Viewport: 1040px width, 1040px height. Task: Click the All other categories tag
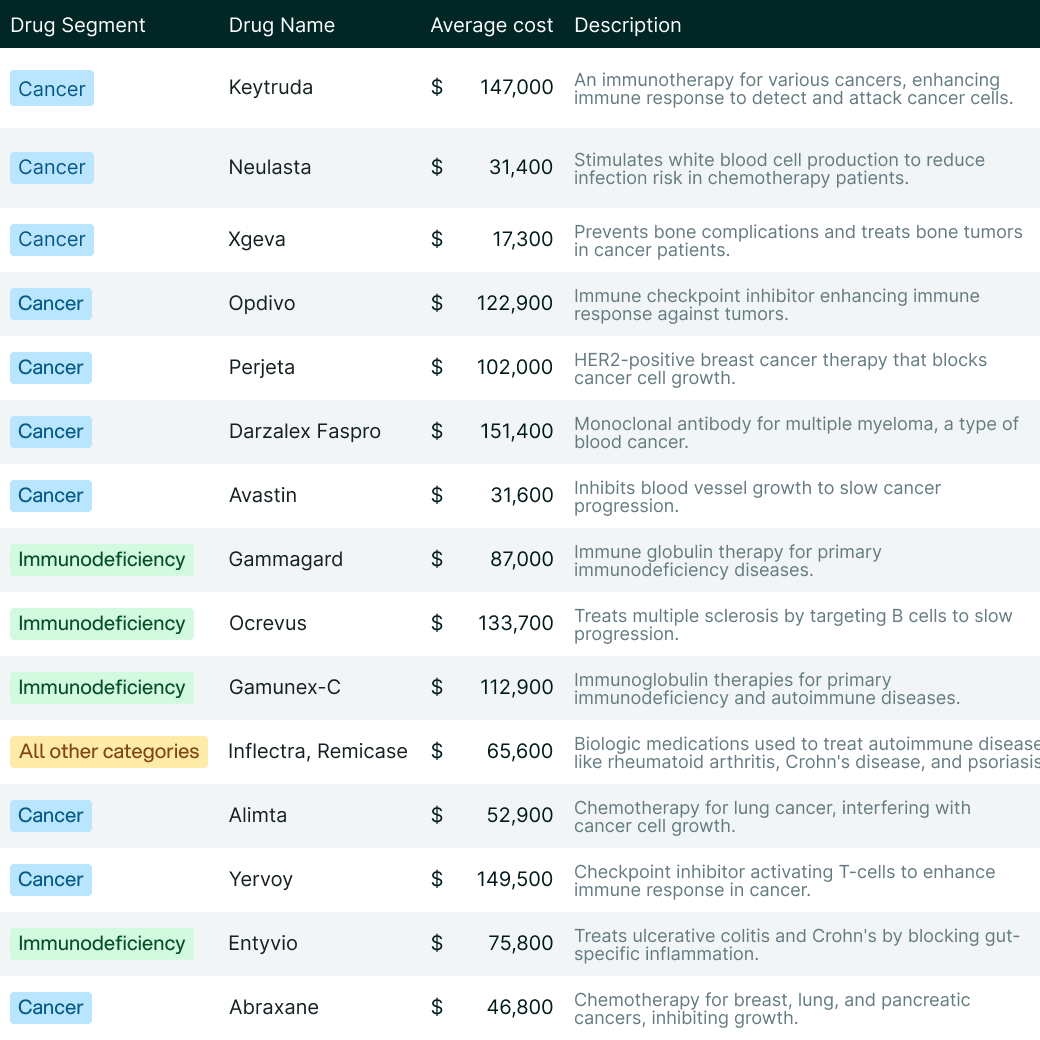(x=109, y=751)
